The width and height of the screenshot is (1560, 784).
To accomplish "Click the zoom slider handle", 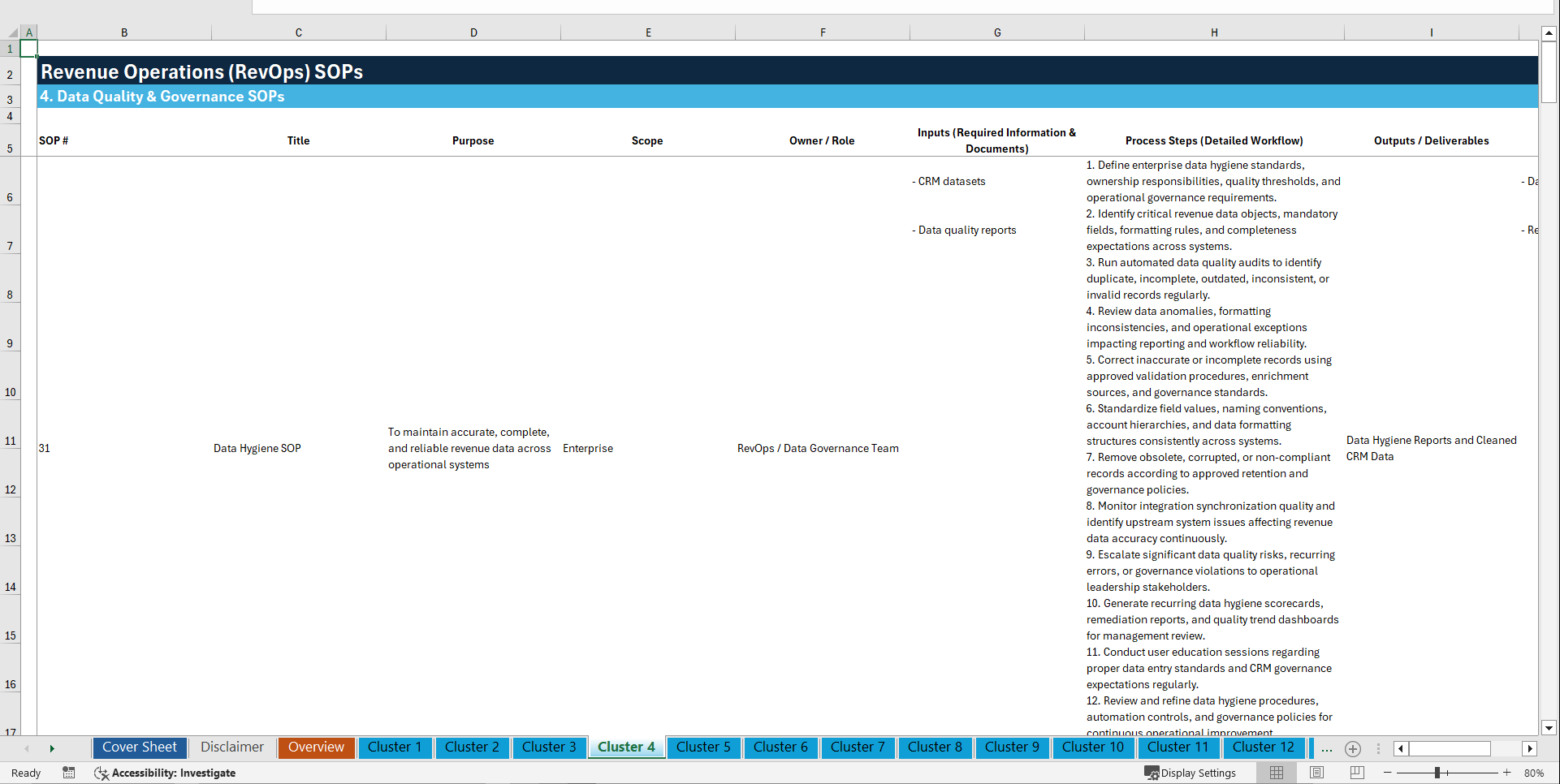I will coord(1437,773).
